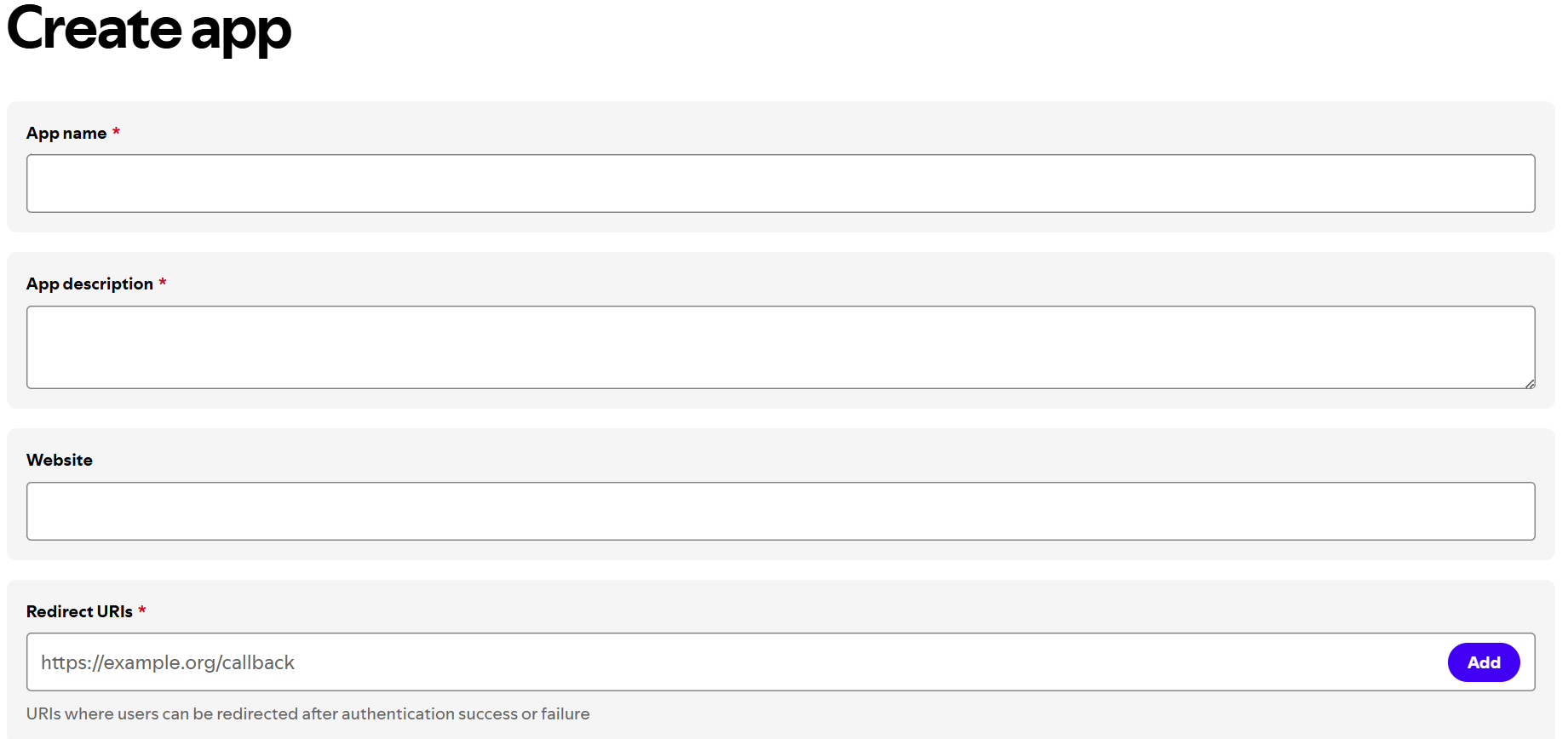Viewport: 1568px width, 739px height.
Task: Click the App name label
Action: 66,134
